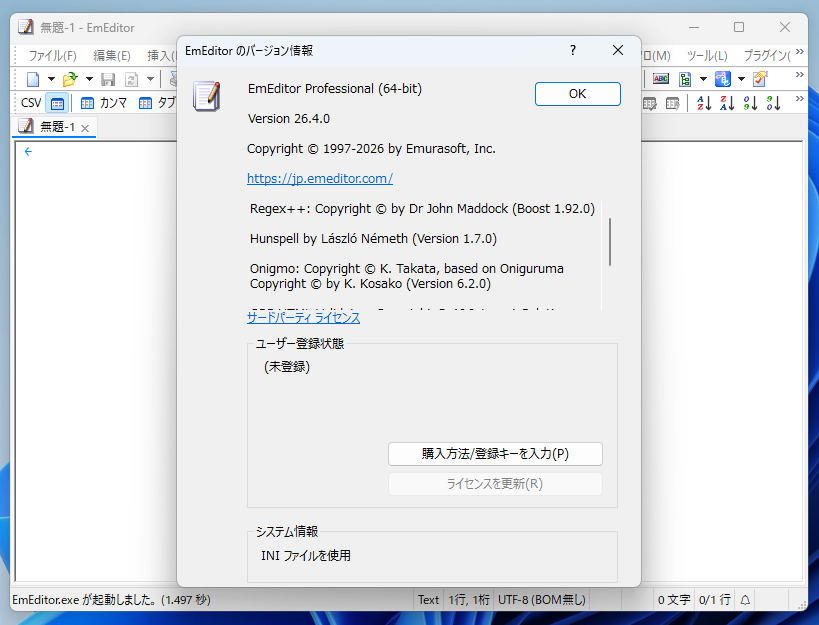Expand the Reload dropdown arrow
Image resolution: width=819 pixels, height=625 pixels.
[x=150, y=79]
